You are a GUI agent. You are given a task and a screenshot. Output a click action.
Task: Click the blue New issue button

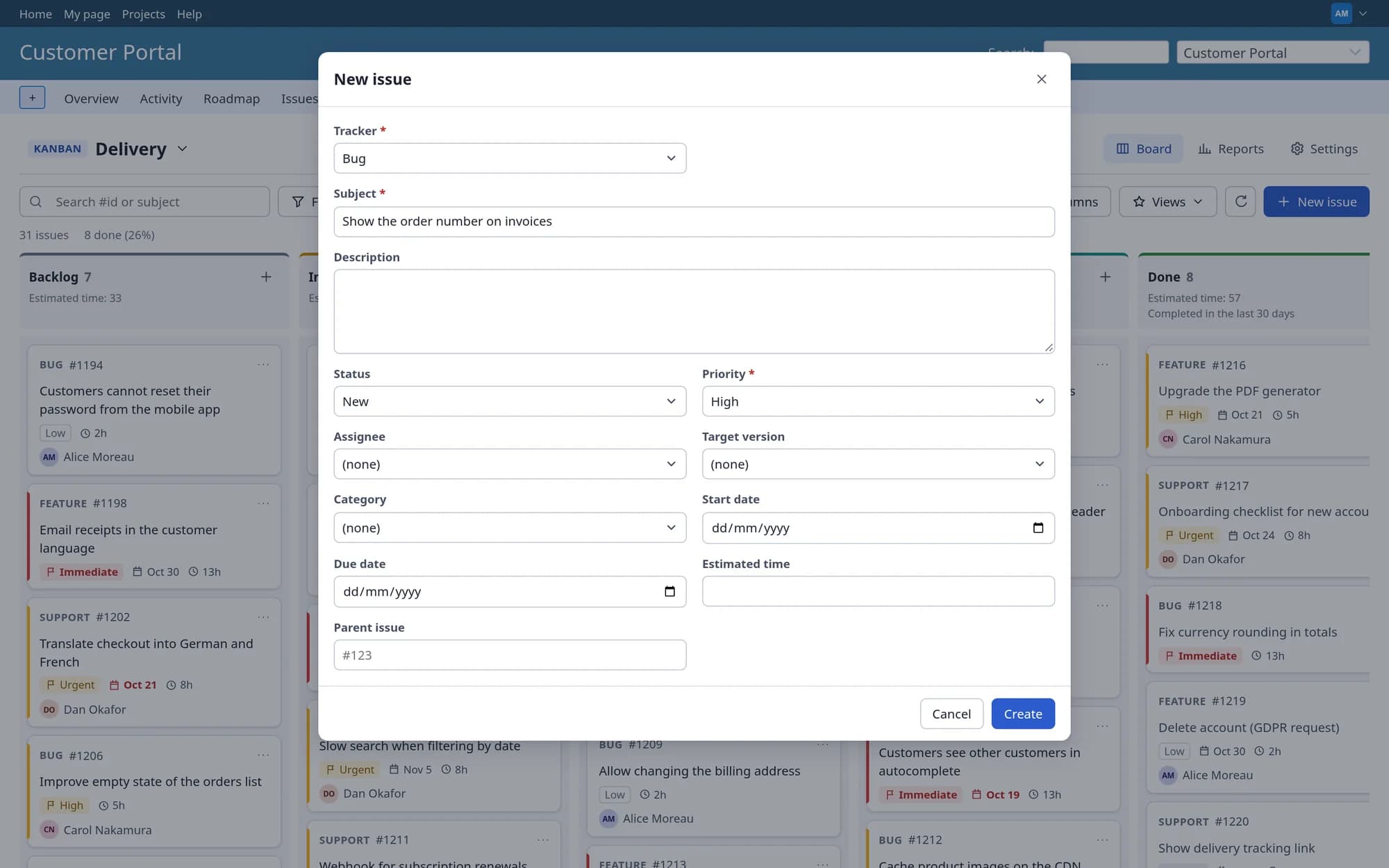pyautogui.click(x=1315, y=201)
